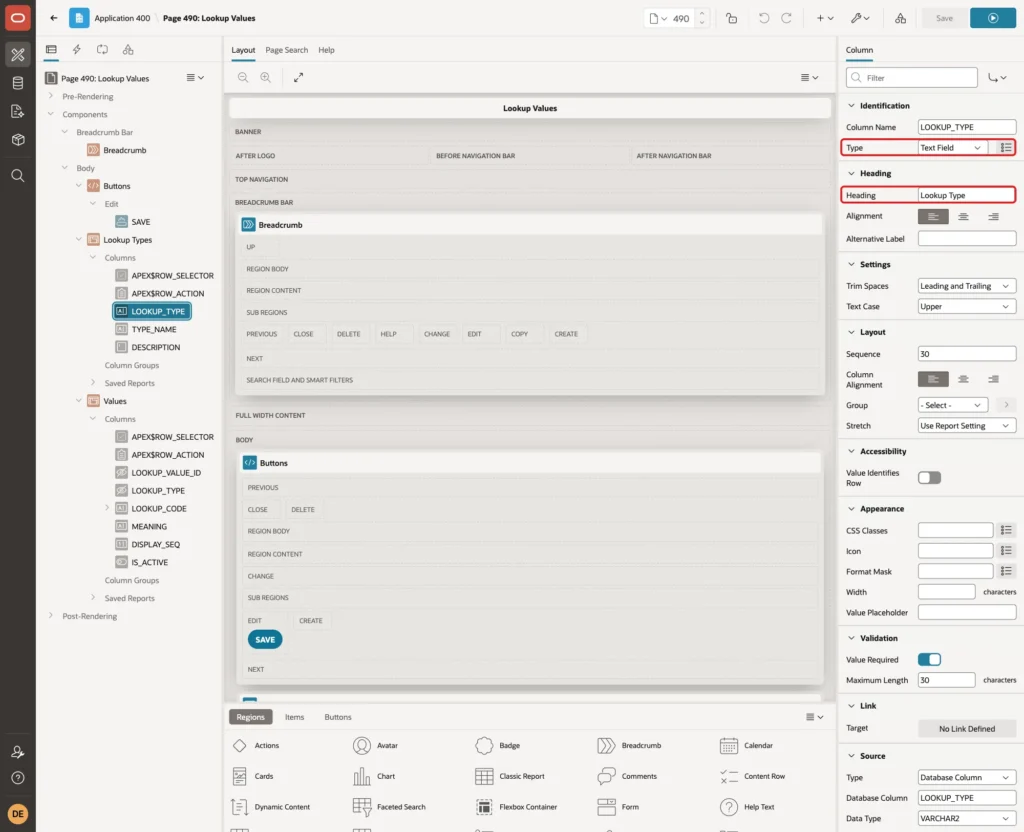Set Heading Alignment to center

point(963,217)
